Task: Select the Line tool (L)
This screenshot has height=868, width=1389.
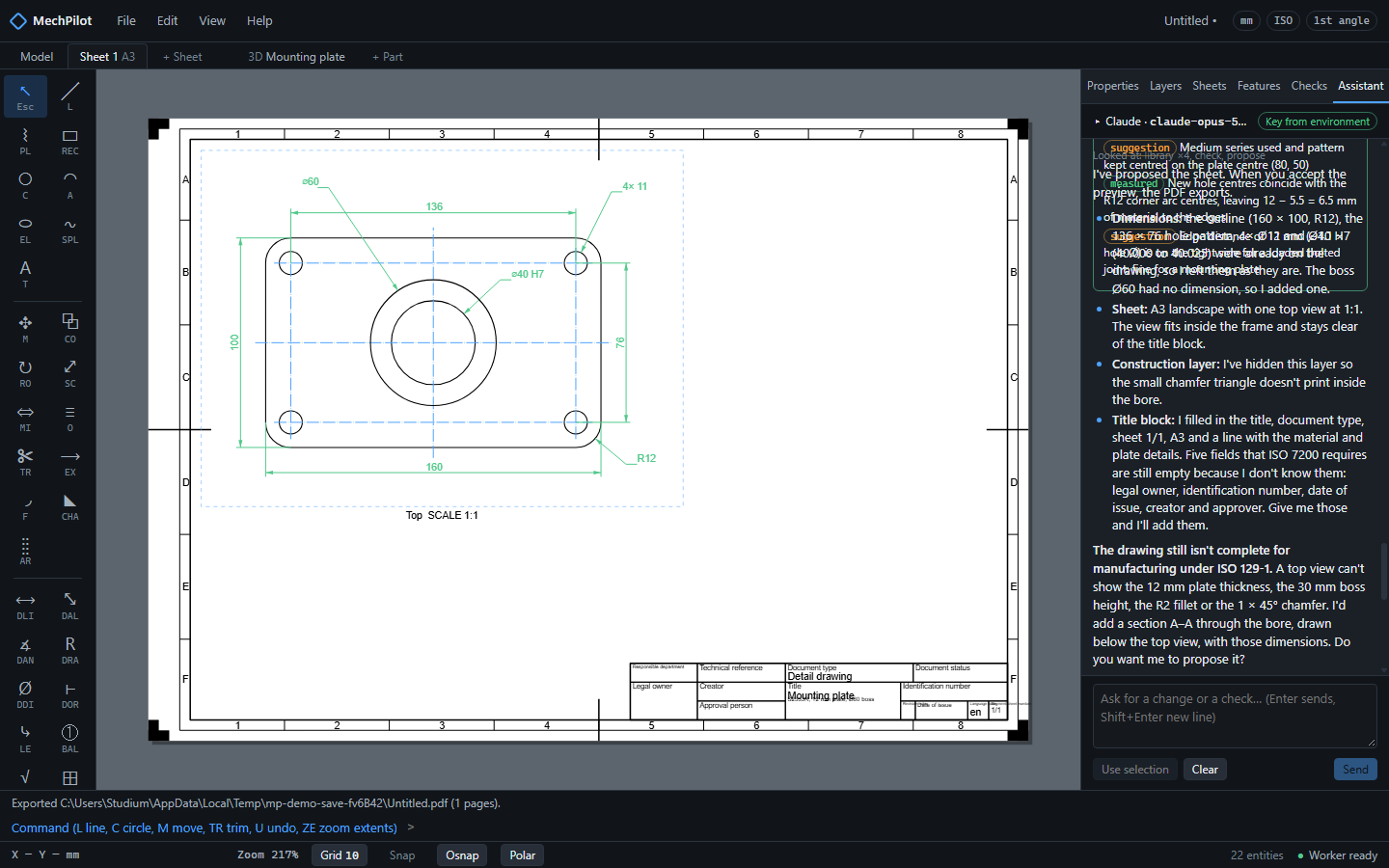Action: (70, 96)
